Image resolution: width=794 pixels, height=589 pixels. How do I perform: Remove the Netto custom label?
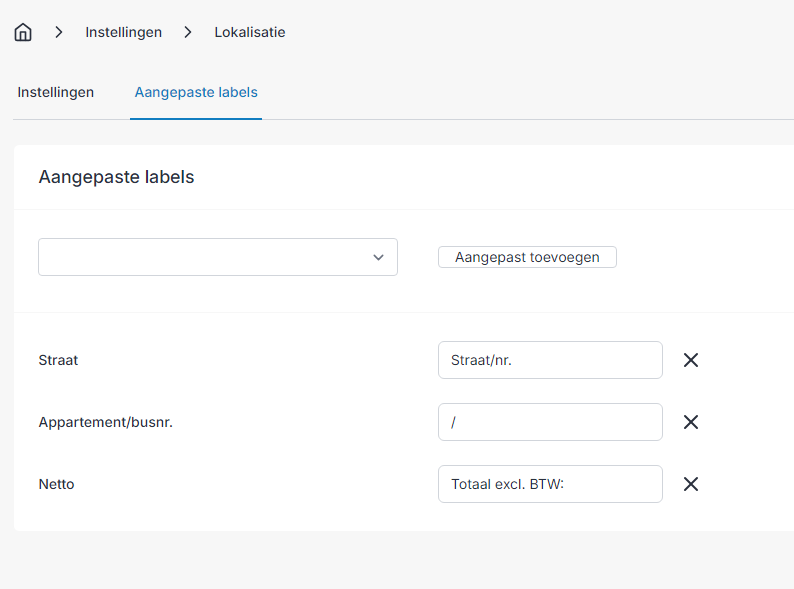691,484
